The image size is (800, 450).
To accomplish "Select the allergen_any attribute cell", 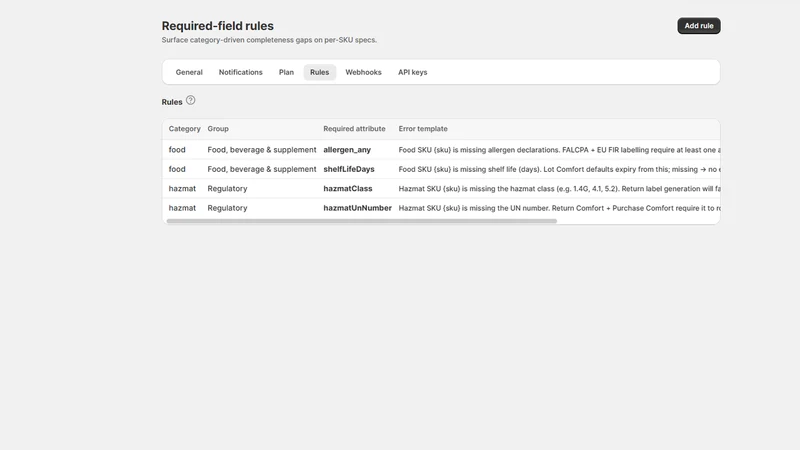I will click(347, 149).
